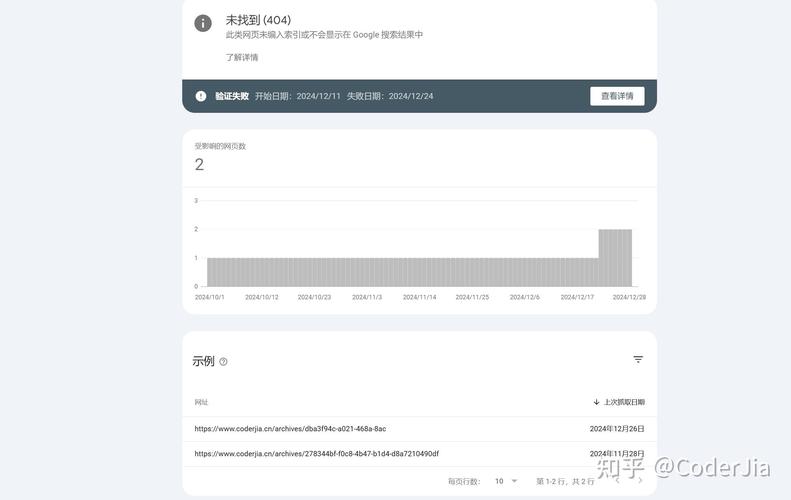Click the 未找到 (404) heading
The image size is (791, 500).
point(258,20)
